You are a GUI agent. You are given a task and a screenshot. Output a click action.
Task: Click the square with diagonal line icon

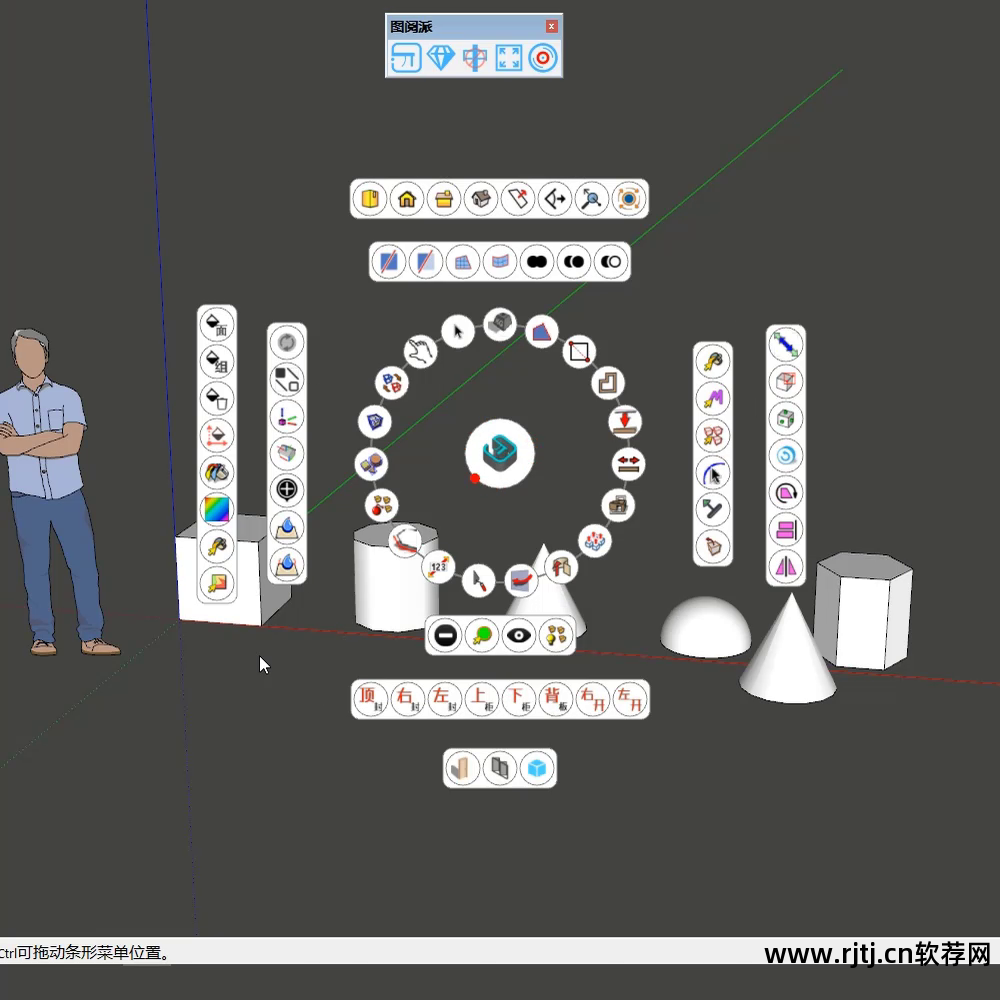[x=579, y=351]
